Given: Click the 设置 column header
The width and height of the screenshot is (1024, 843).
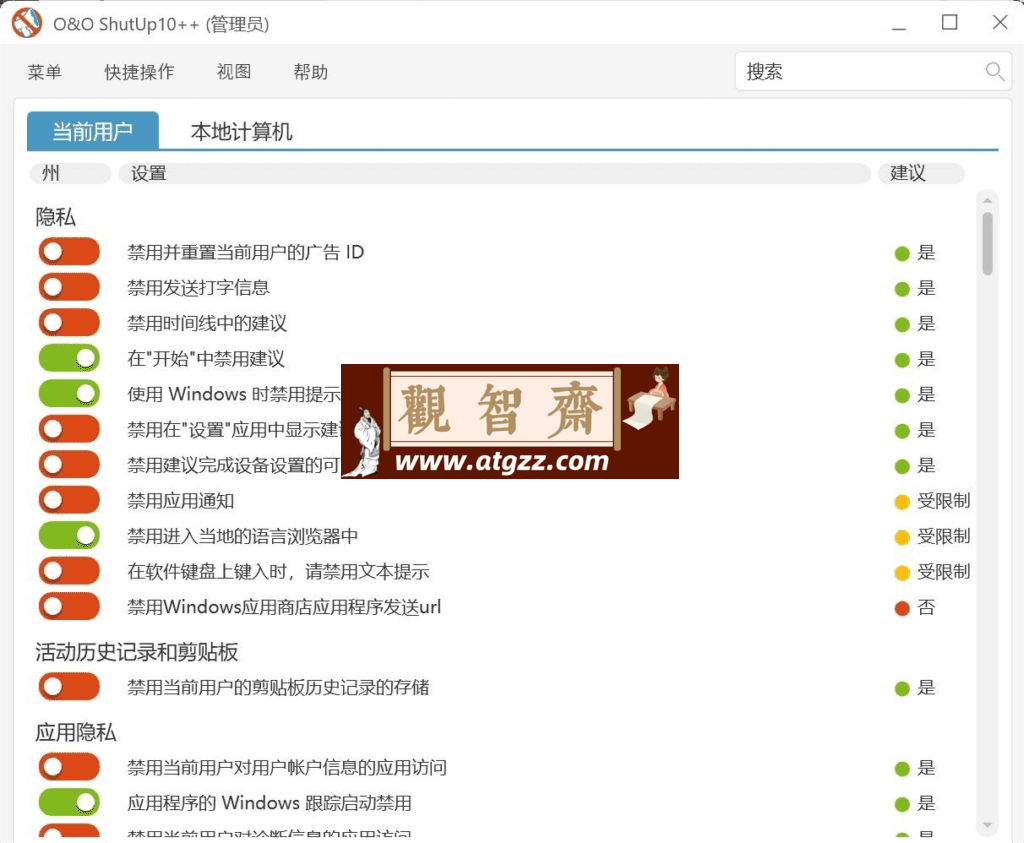Looking at the screenshot, I should click(494, 173).
